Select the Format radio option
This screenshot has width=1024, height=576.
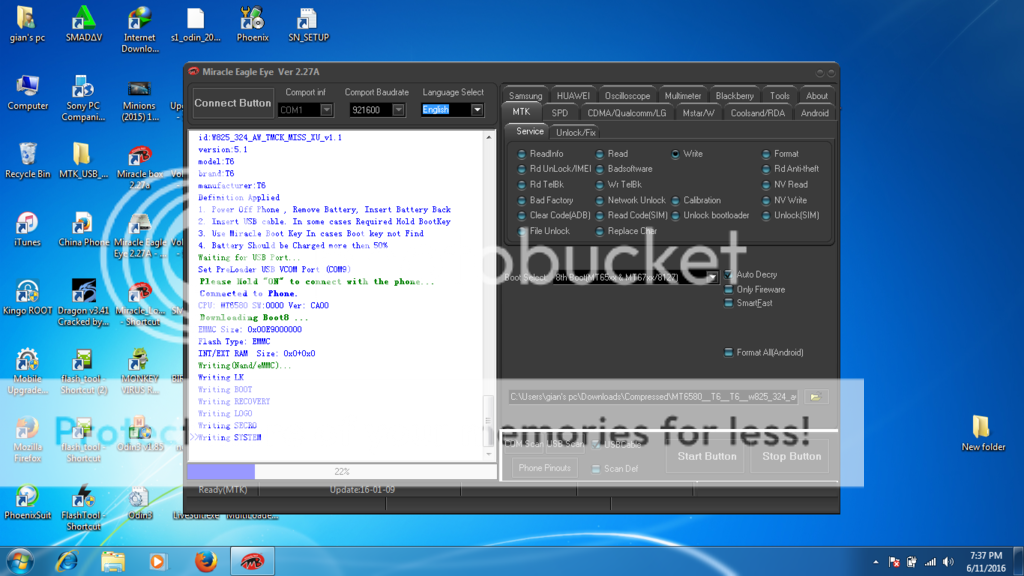(766, 154)
